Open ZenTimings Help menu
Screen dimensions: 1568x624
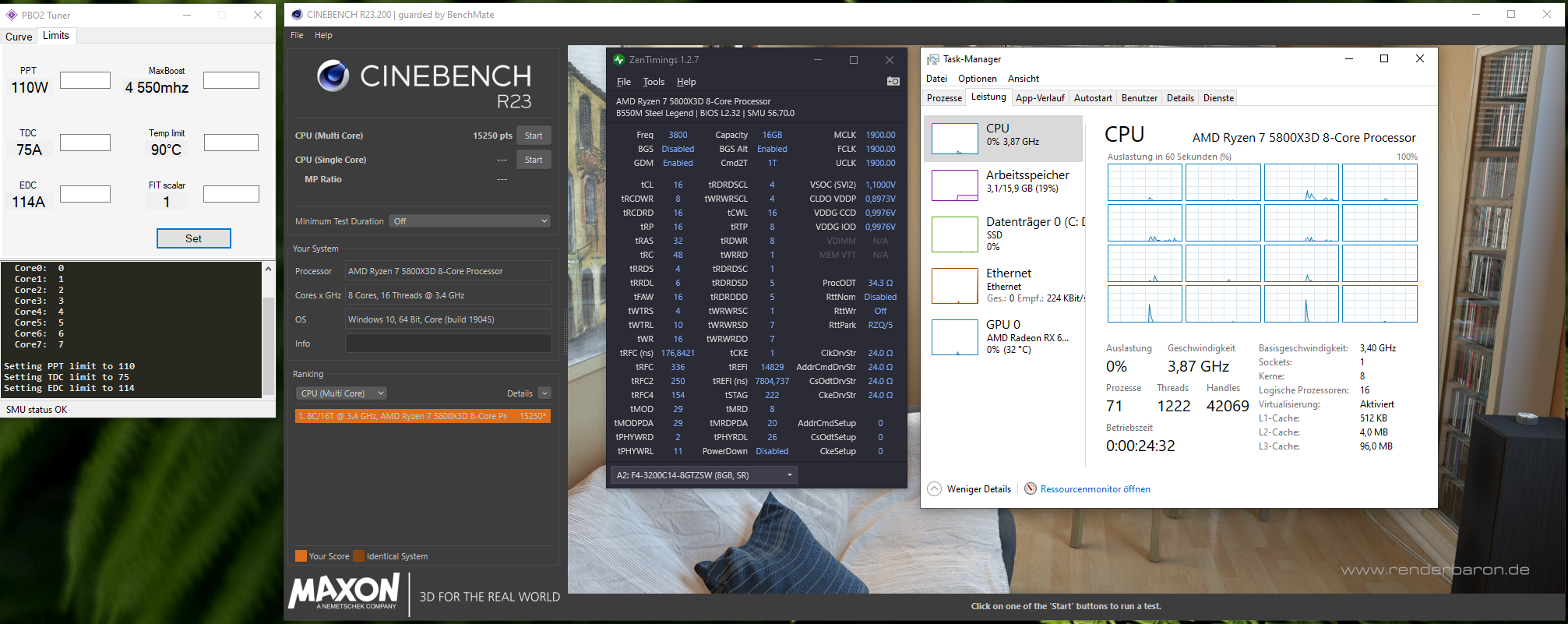point(686,82)
